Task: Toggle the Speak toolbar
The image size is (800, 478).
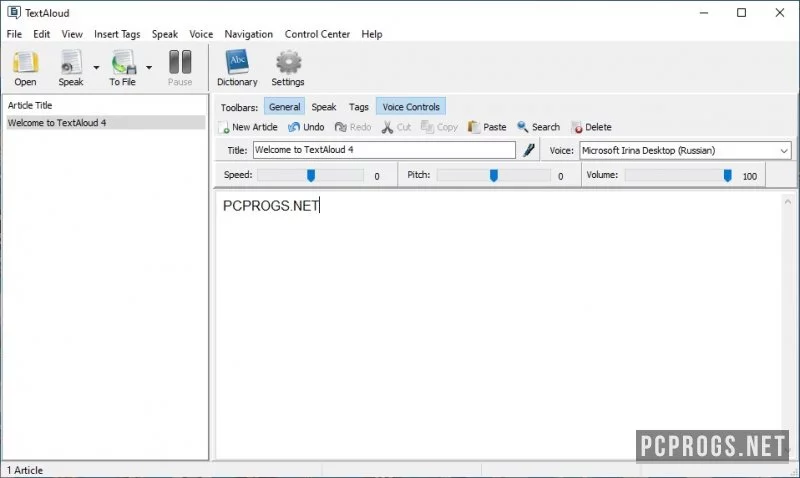Action: point(323,107)
